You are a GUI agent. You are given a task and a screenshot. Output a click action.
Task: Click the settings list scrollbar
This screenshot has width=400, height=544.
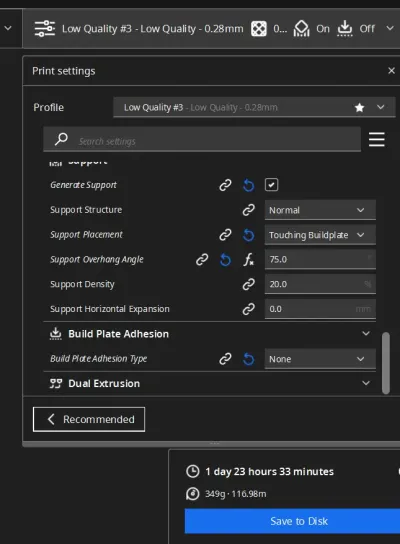click(386, 363)
